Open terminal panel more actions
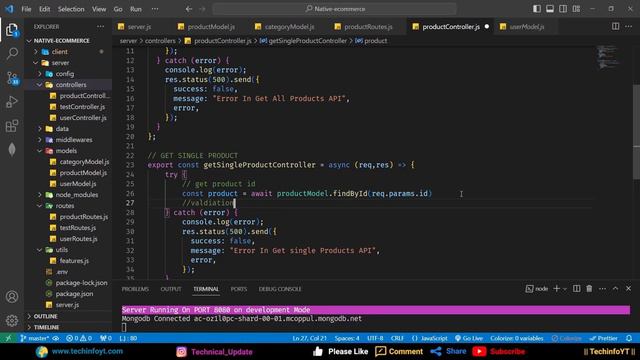This screenshot has width=640, height=360. click(602, 289)
